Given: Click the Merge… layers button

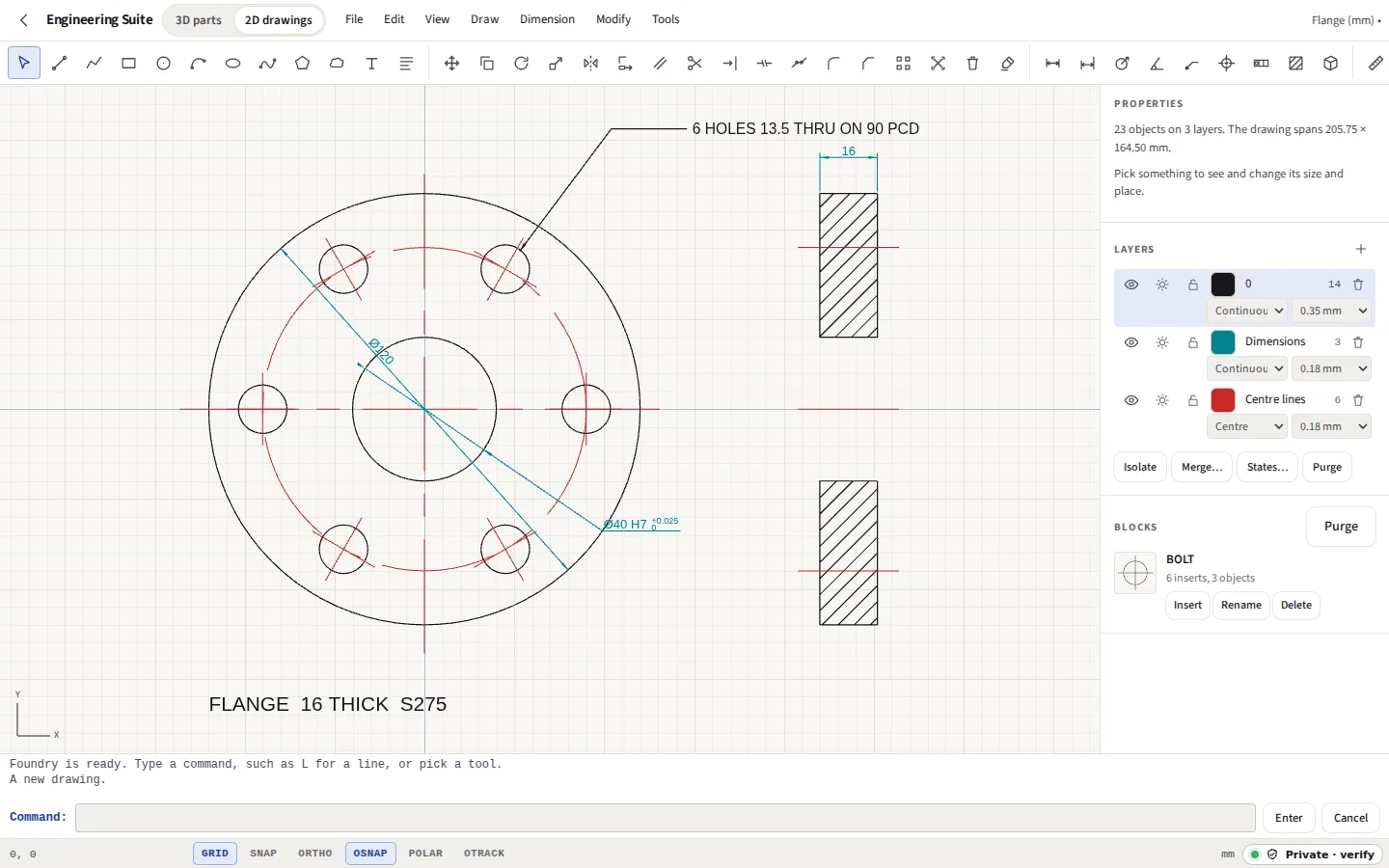Looking at the screenshot, I should [x=1202, y=467].
